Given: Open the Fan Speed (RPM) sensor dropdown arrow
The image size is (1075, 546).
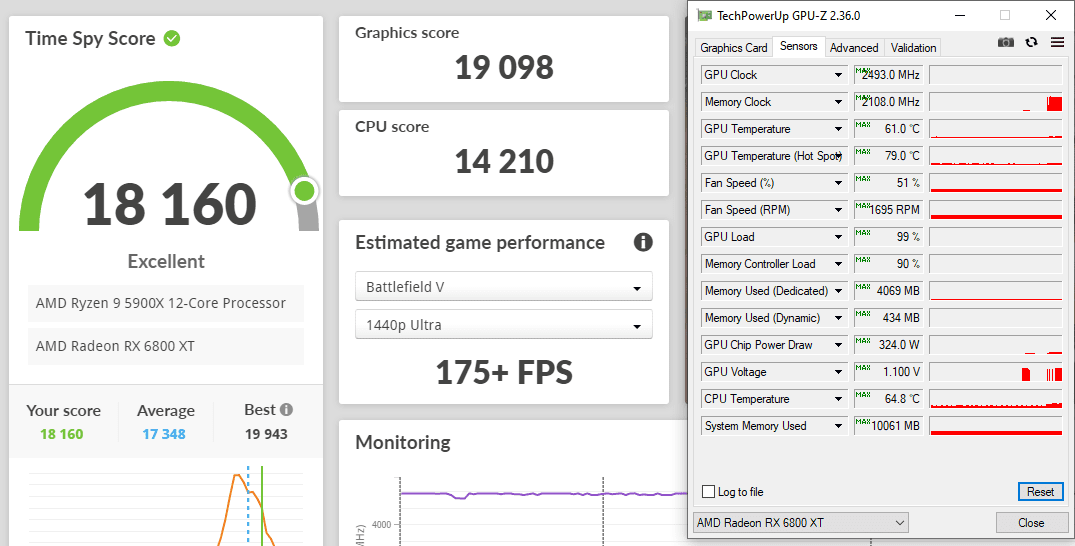Looking at the screenshot, I should tap(838, 210).
